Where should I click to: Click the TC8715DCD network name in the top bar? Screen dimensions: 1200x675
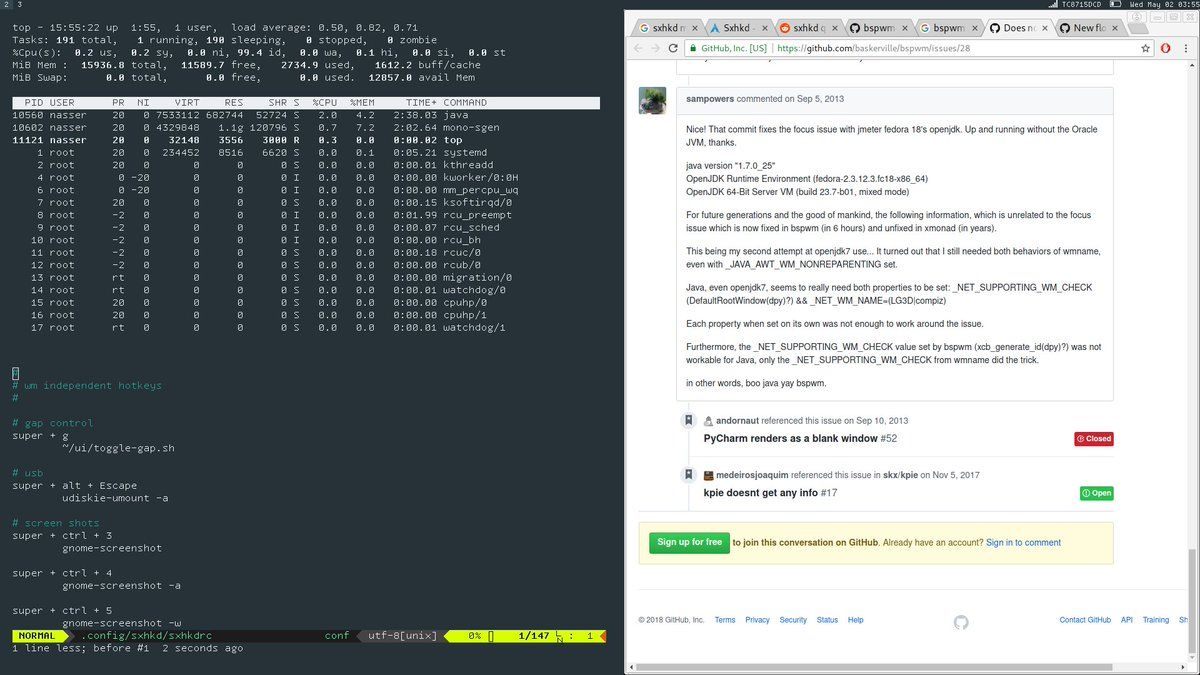click(1082, 4)
